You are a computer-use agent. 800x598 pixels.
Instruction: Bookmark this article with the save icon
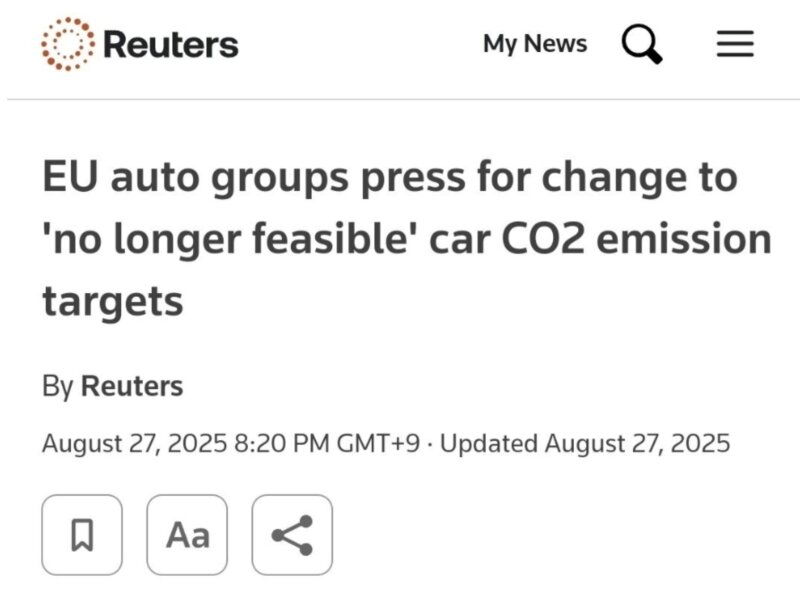(82, 535)
